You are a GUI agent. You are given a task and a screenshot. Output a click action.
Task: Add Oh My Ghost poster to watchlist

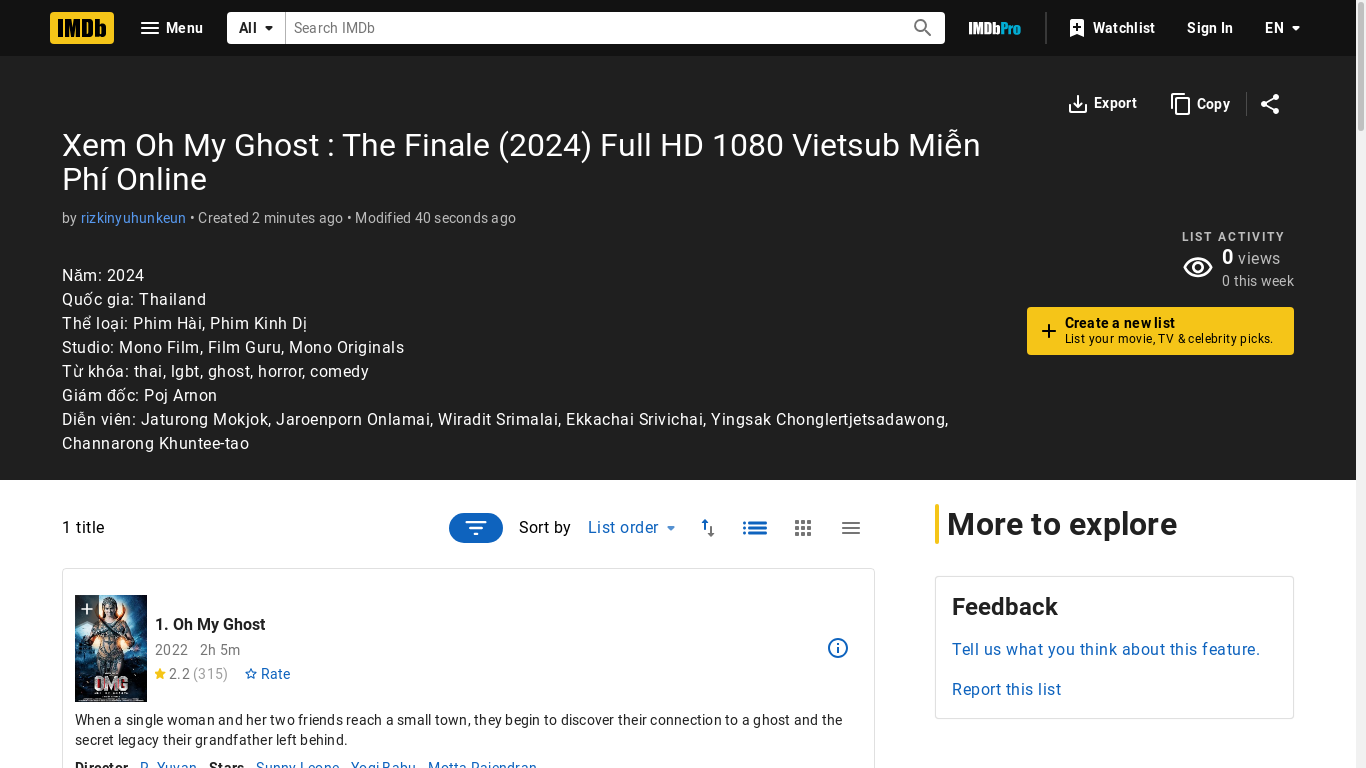coord(87,609)
